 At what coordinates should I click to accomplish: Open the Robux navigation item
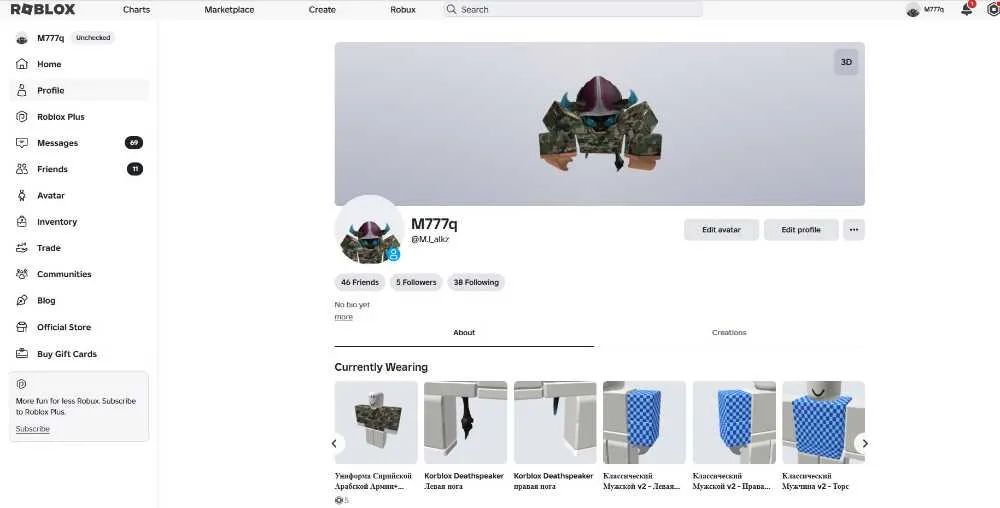tap(403, 10)
